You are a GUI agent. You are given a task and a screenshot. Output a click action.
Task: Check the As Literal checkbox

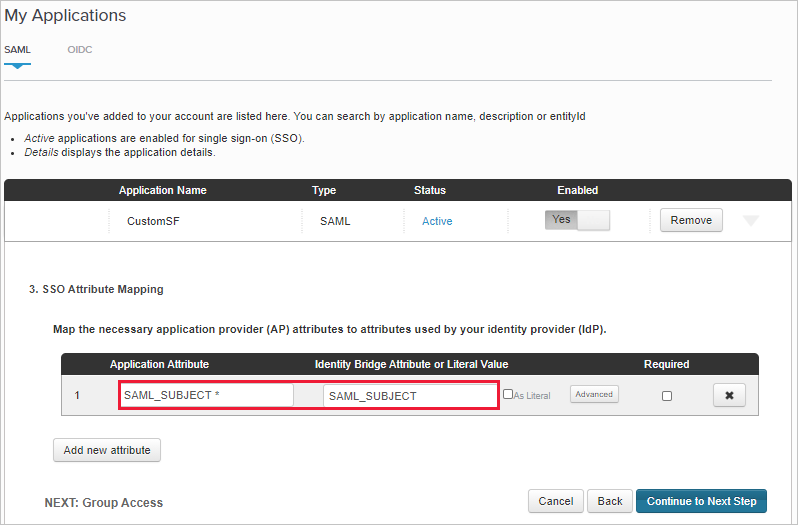point(509,395)
